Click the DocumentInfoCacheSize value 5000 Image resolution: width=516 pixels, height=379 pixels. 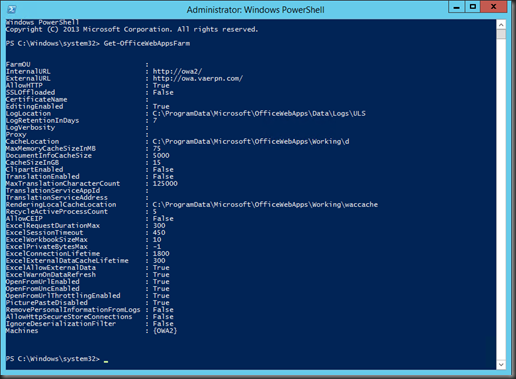[x=161, y=155]
